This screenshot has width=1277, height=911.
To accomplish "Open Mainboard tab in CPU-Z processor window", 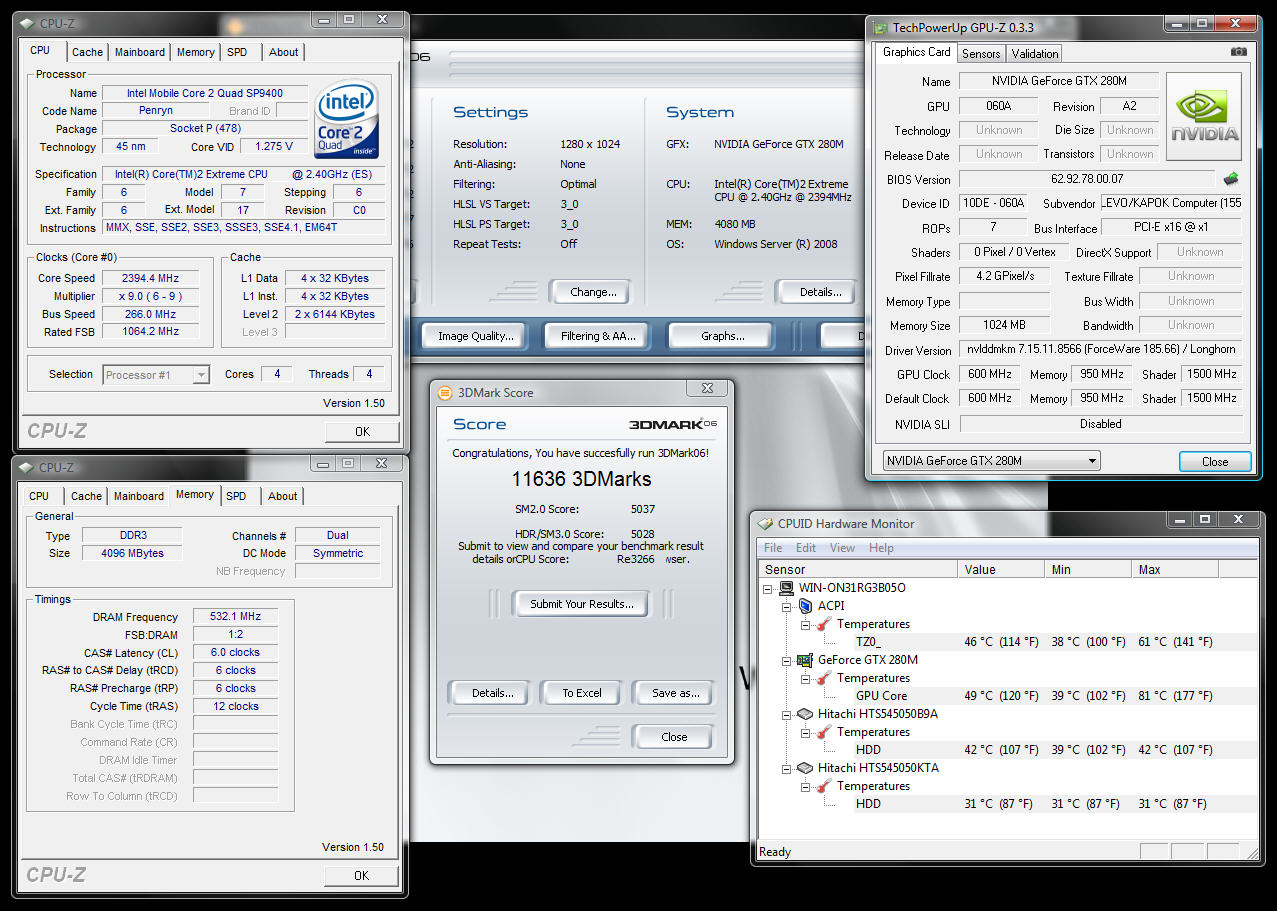I will [x=140, y=52].
